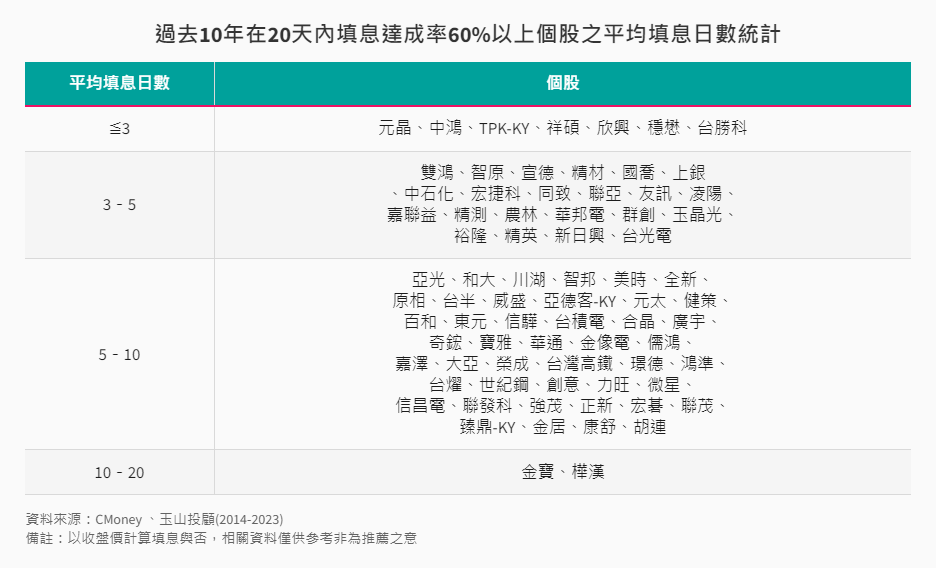Click the stock name 鴻準
Screen dimensions: 936x568
click(697, 363)
